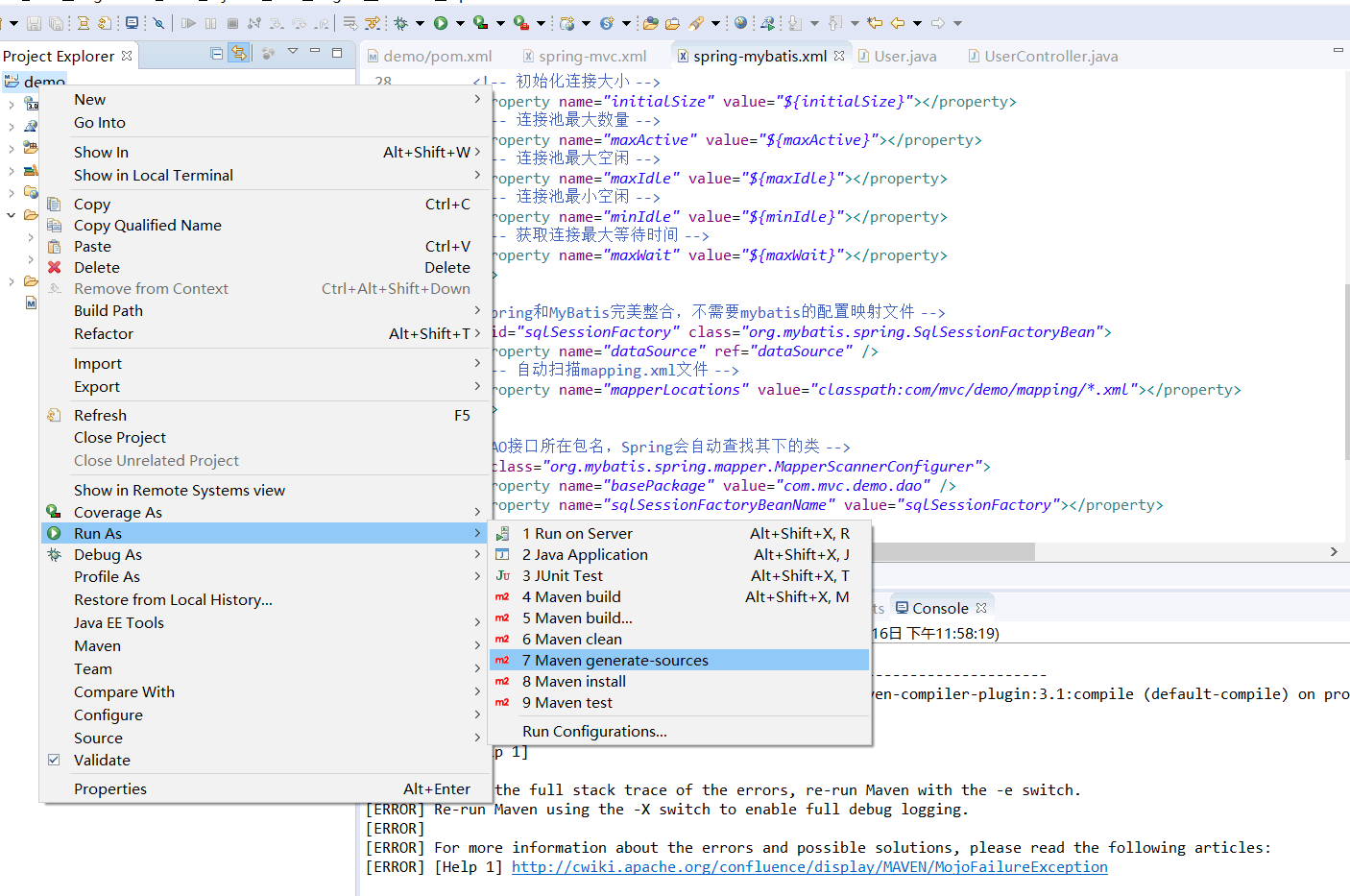Click the Coverage launch toolbar icon
Image resolution: width=1350 pixels, height=896 pixels.
(x=478, y=22)
